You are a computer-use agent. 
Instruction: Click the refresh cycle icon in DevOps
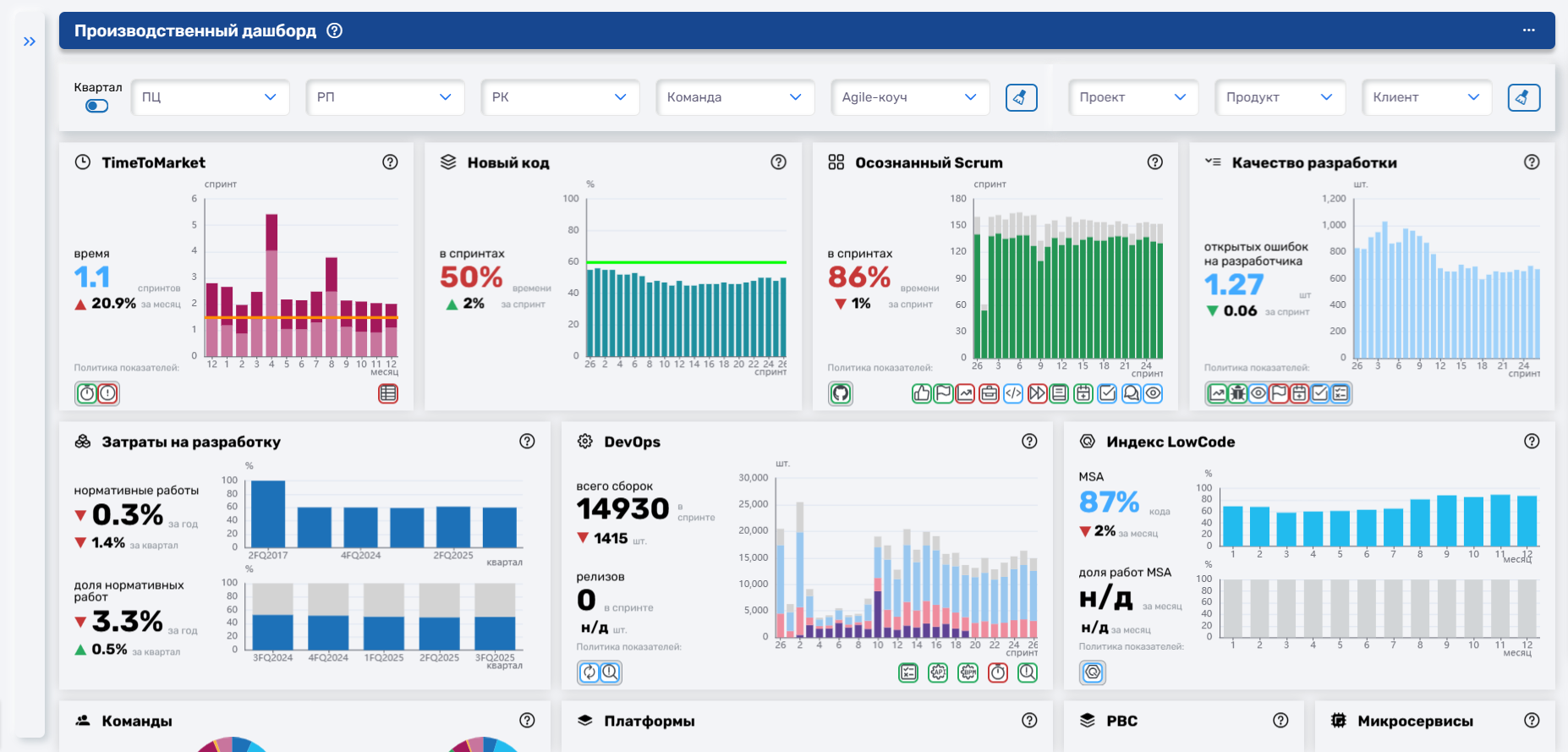coord(589,672)
